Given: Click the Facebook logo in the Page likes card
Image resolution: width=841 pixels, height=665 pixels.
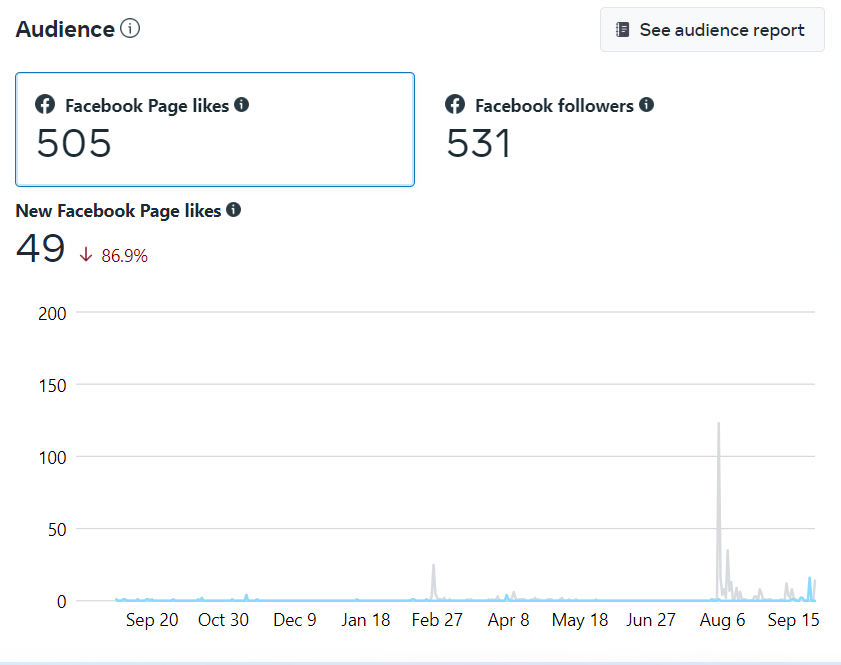Looking at the screenshot, I should pyautogui.click(x=45, y=105).
